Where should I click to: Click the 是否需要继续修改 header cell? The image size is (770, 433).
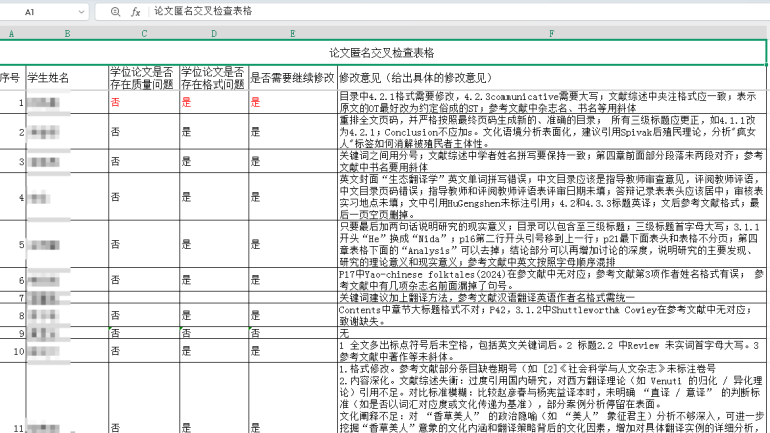pos(292,77)
